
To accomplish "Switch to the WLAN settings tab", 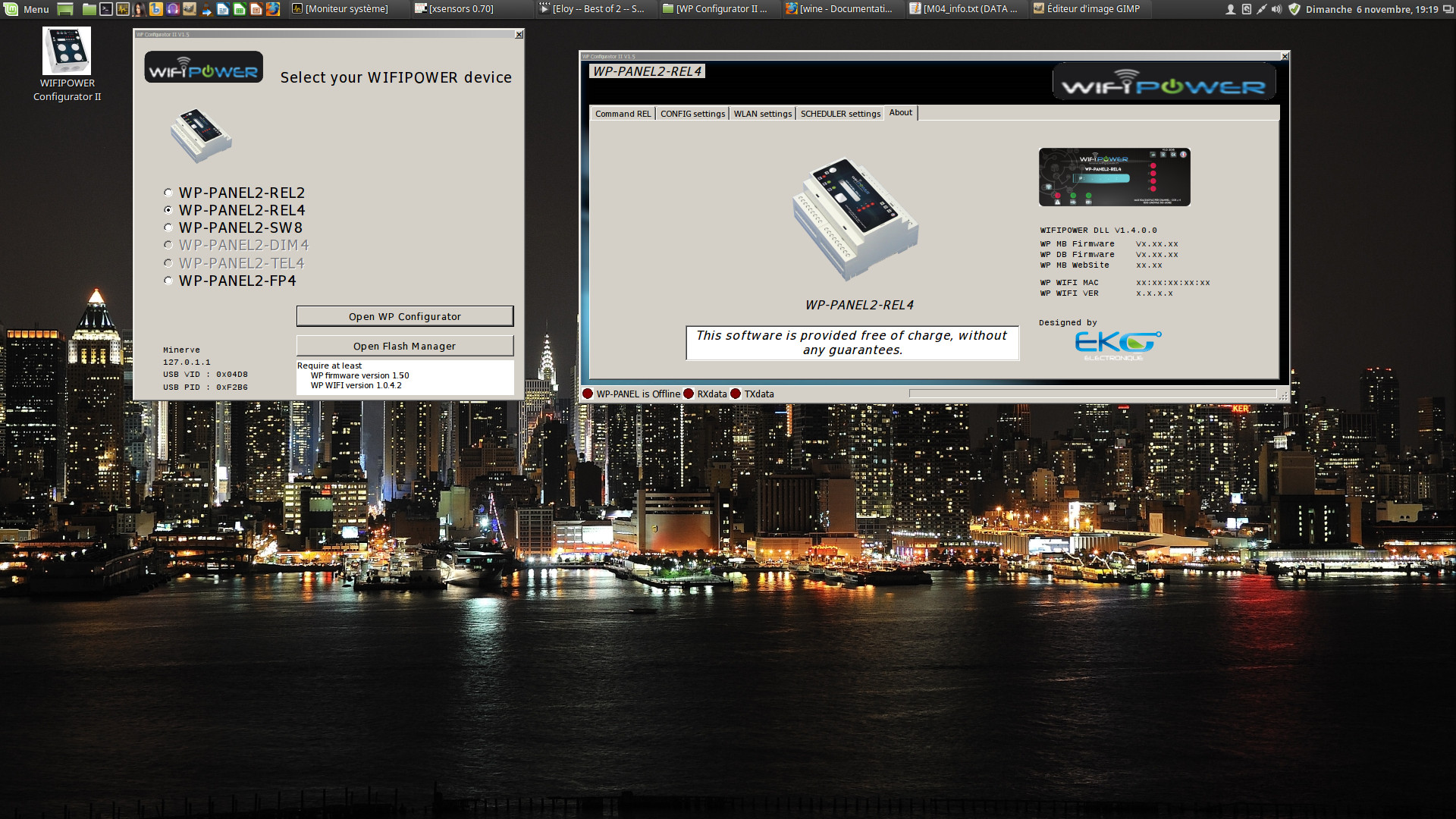I will pos(762,113).
